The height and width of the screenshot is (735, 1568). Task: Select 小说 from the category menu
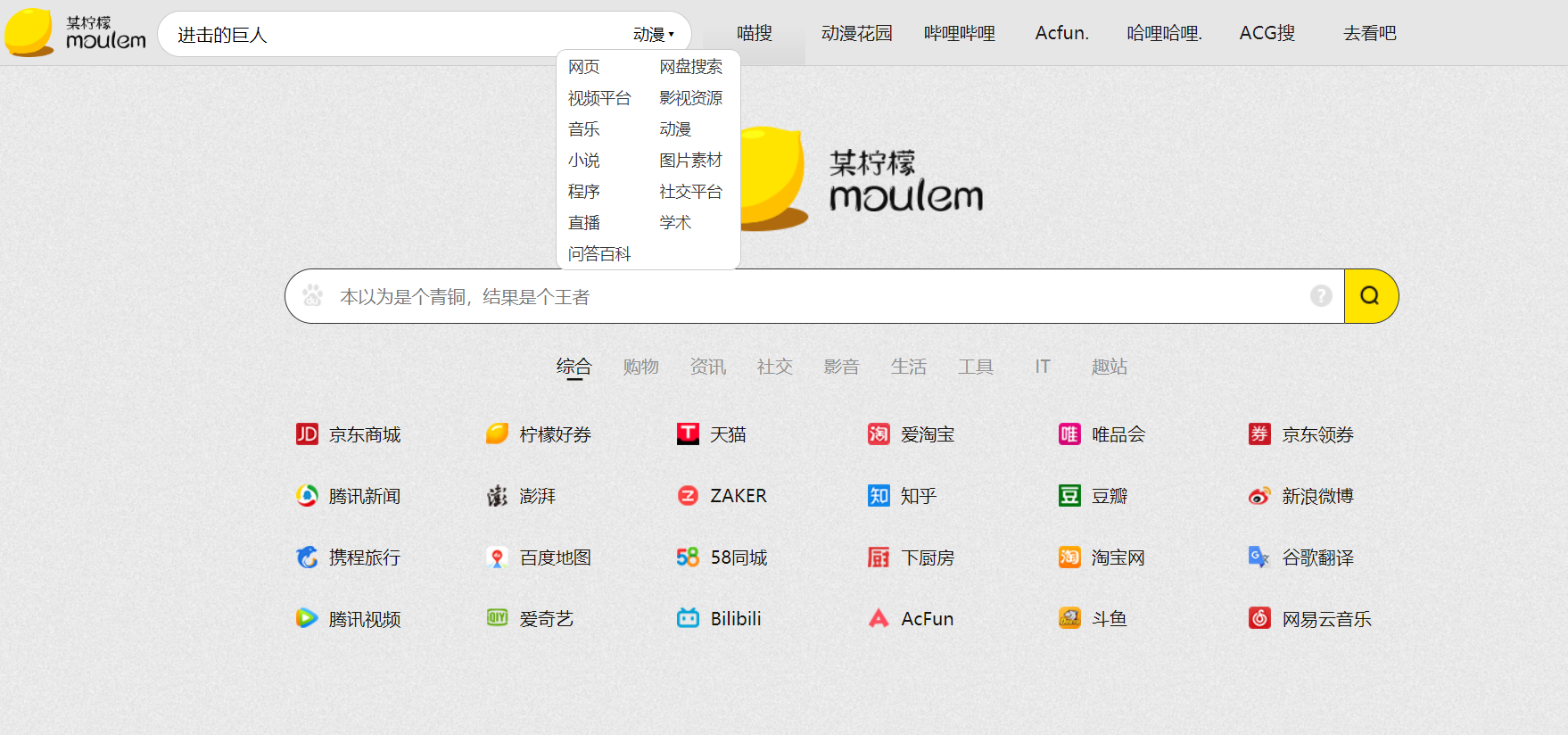coord(584,161)
